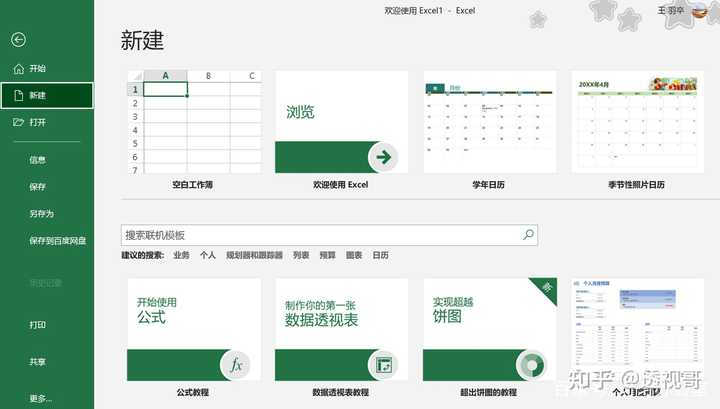720x409 pixels.
Task: Open the 信息 menu item
Action: pos(38,160)
